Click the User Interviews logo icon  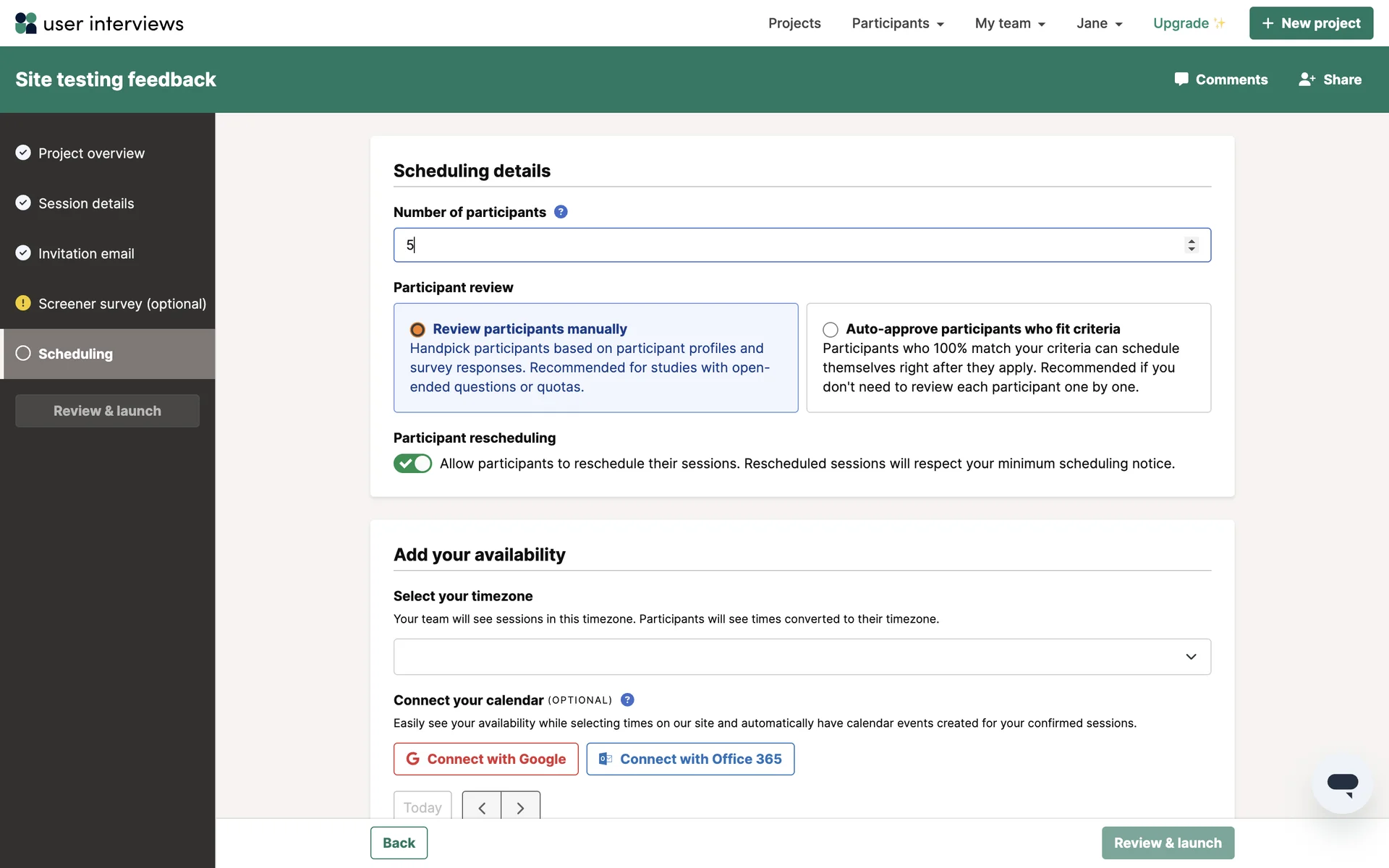[x=26, y=23]
